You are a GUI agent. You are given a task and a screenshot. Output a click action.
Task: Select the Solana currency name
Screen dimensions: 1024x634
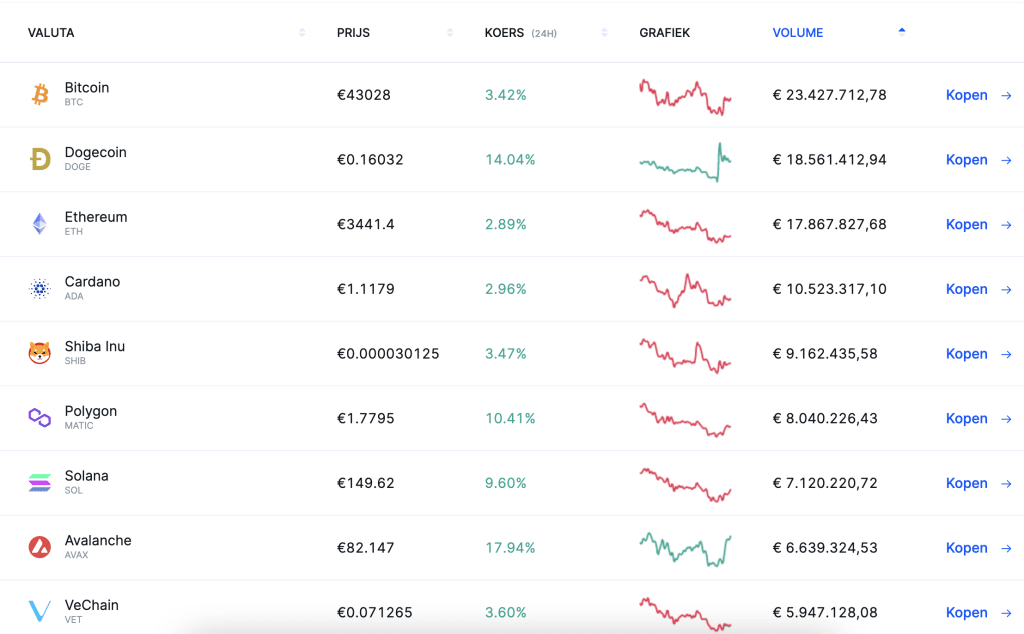(x=86, y=475)
